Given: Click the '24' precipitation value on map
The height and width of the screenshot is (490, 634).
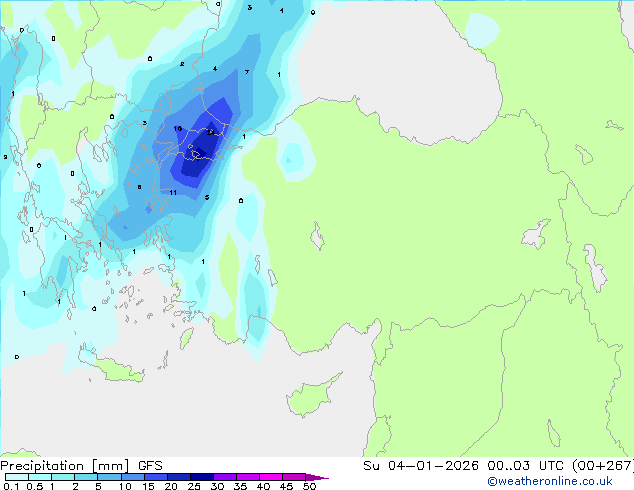Looking at the screenshot, I should [x=211, y=133].
